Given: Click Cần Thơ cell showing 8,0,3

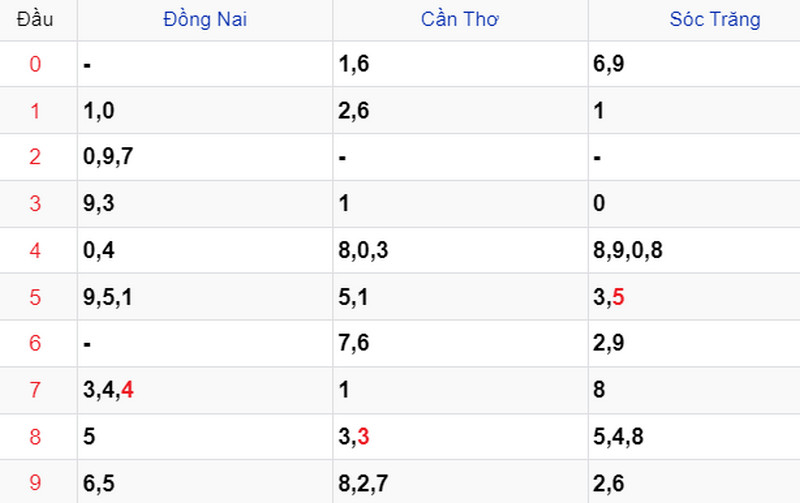Looking at the screenshot, I should tap(460, 250).
